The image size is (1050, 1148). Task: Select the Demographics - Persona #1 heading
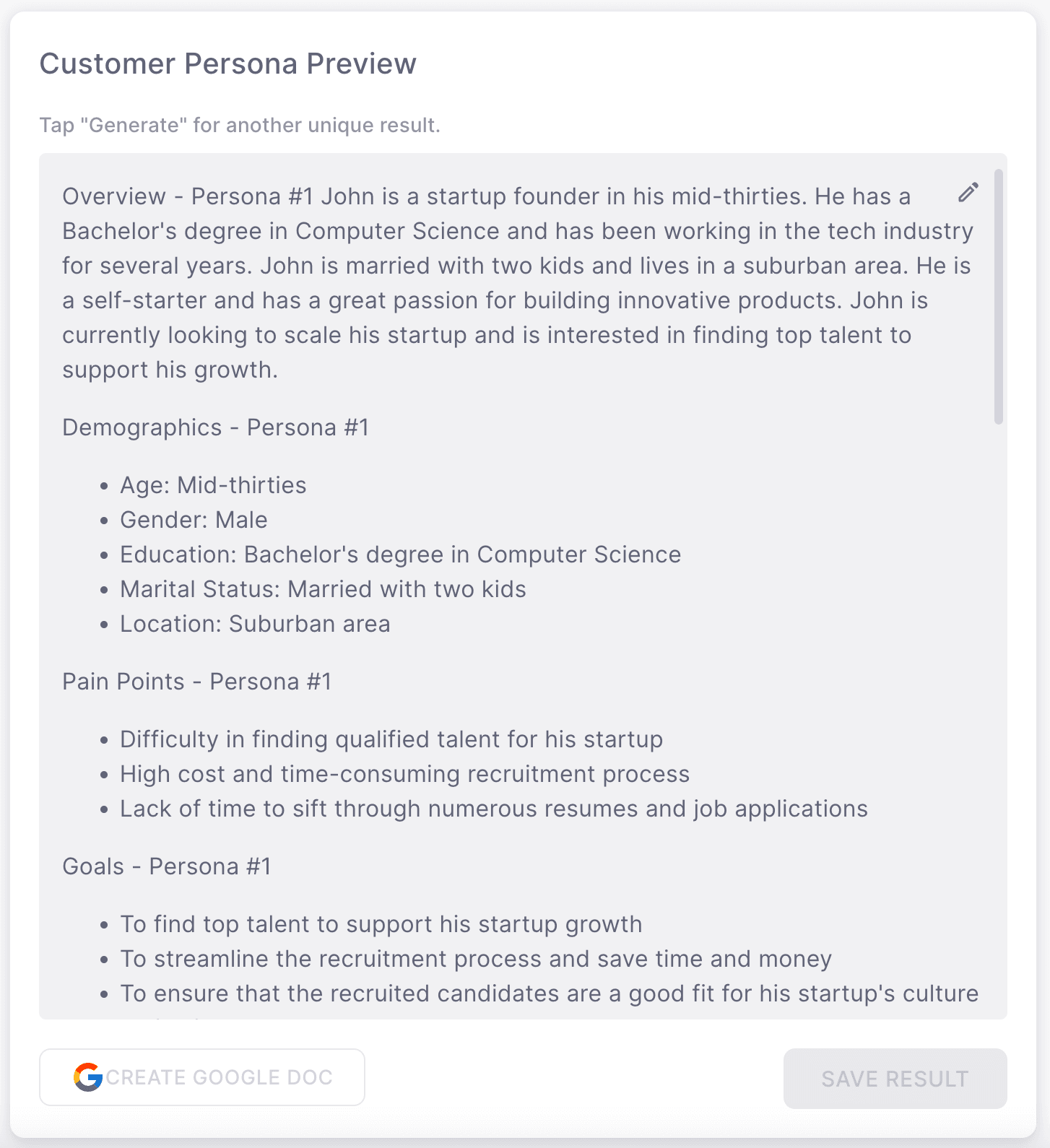coord(215,427)
